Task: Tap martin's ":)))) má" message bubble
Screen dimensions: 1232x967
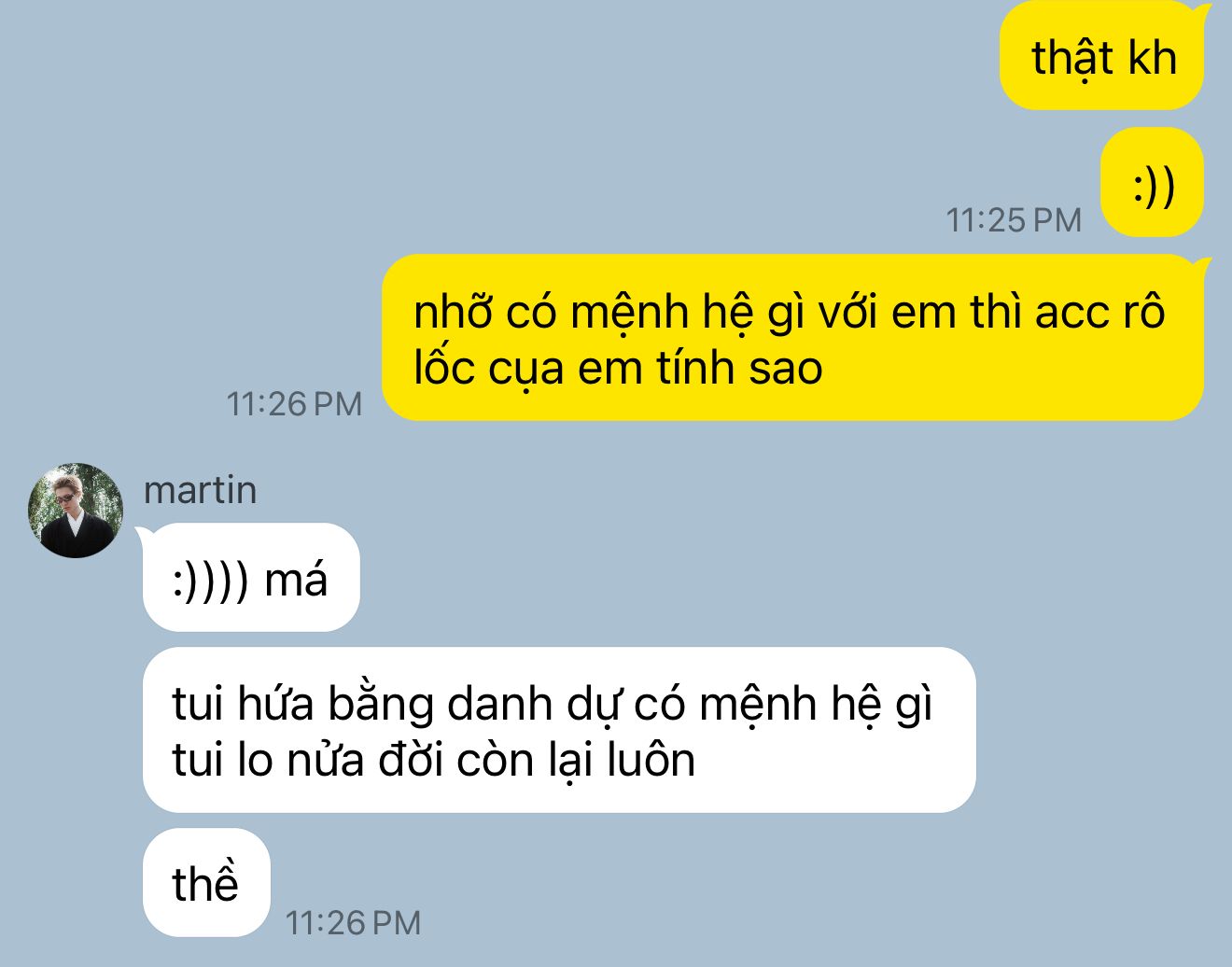Action: tap(251, 578)
